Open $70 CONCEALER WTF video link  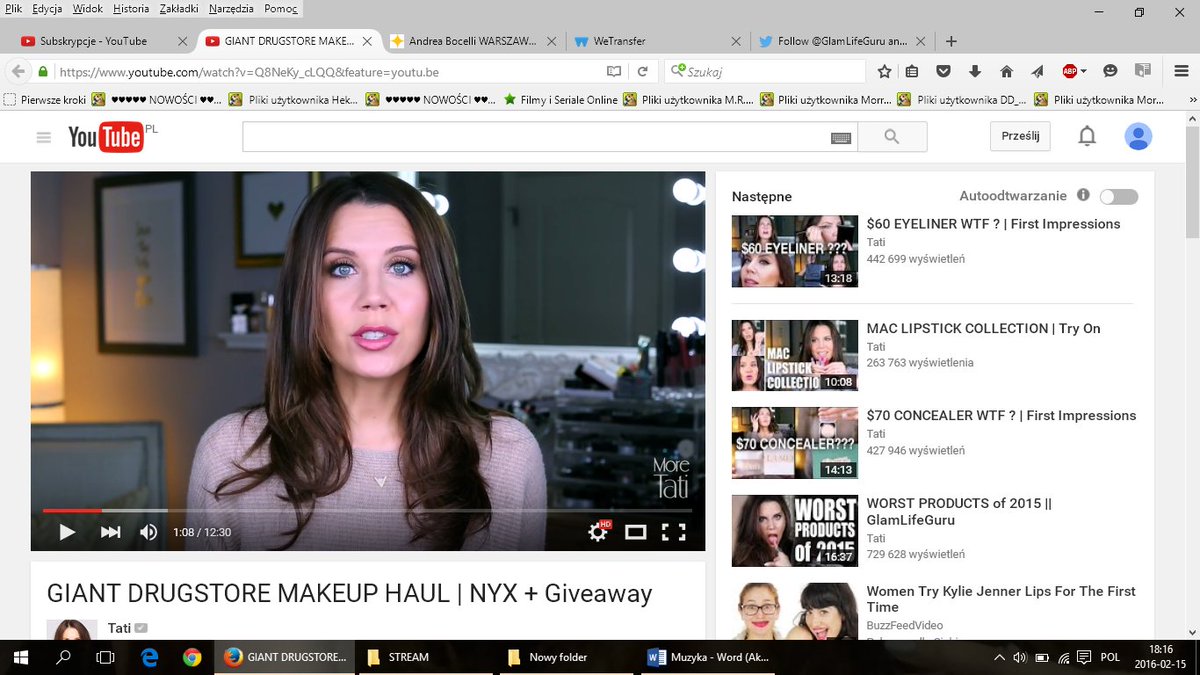[x=1001, y=415]
